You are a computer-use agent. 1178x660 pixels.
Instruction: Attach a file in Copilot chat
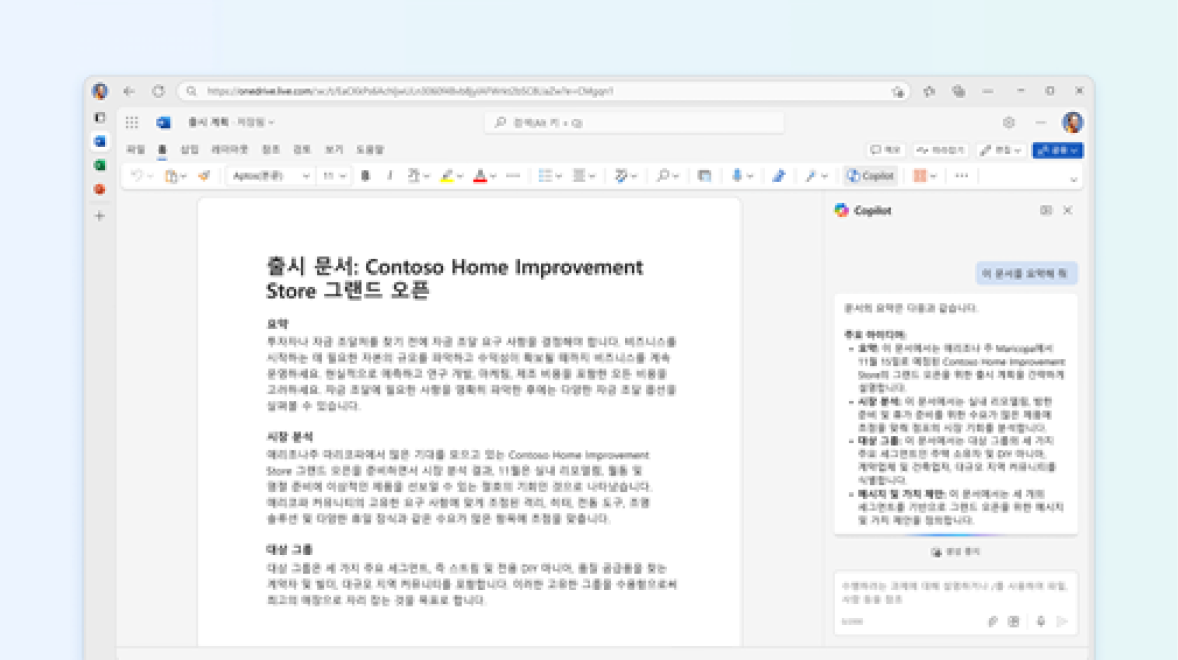[x=992, y=622]
